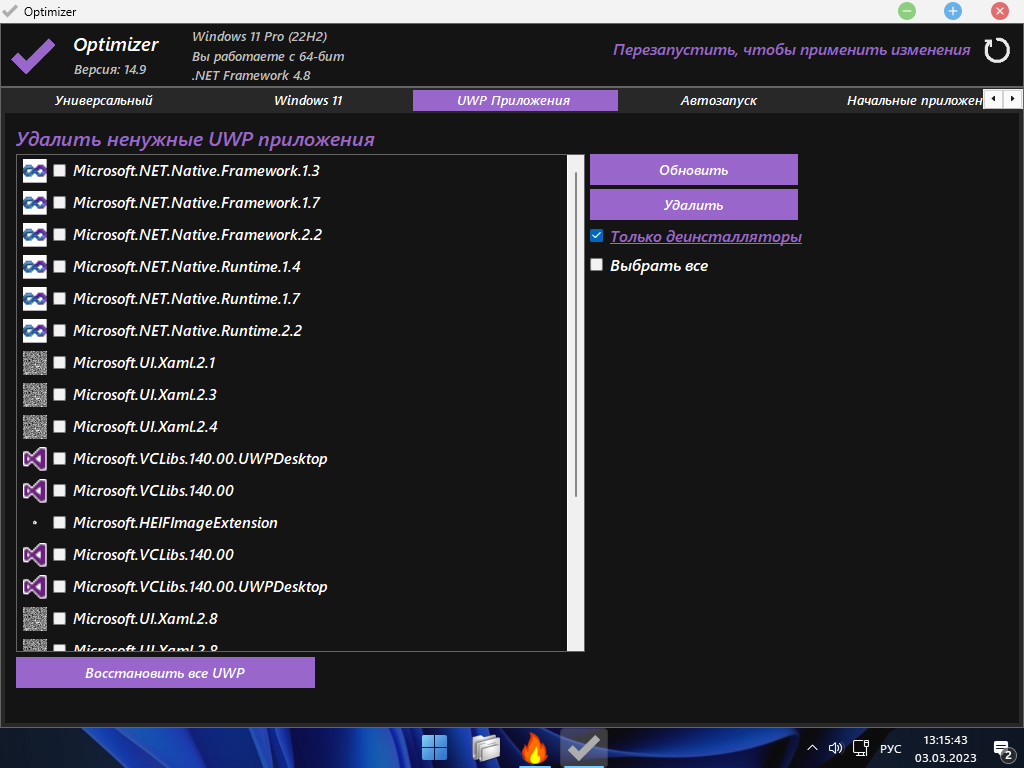1024x768 pixels.
Task: Open the notification center icon
Action: coord(1002,750)
